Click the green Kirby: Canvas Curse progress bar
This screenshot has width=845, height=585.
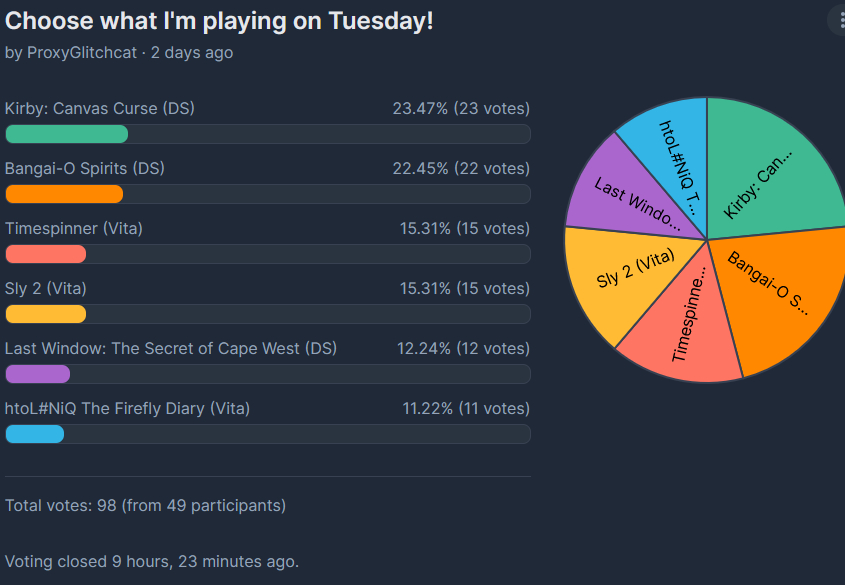67,134
